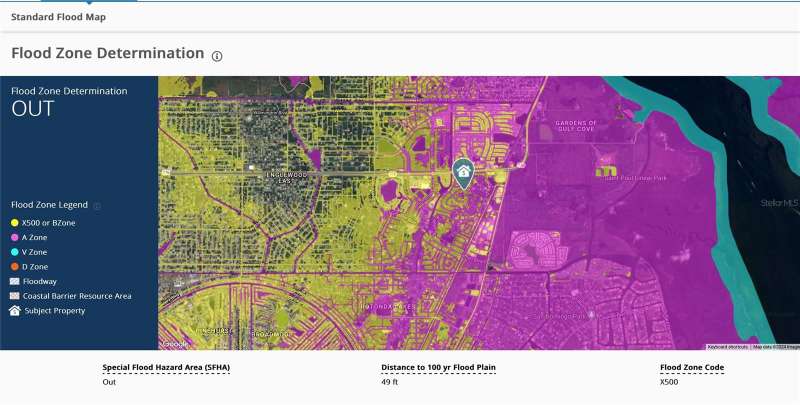The image size is (800, 405).
Task: Click the Subject Property house legend icon
Action: click(14, 311)
